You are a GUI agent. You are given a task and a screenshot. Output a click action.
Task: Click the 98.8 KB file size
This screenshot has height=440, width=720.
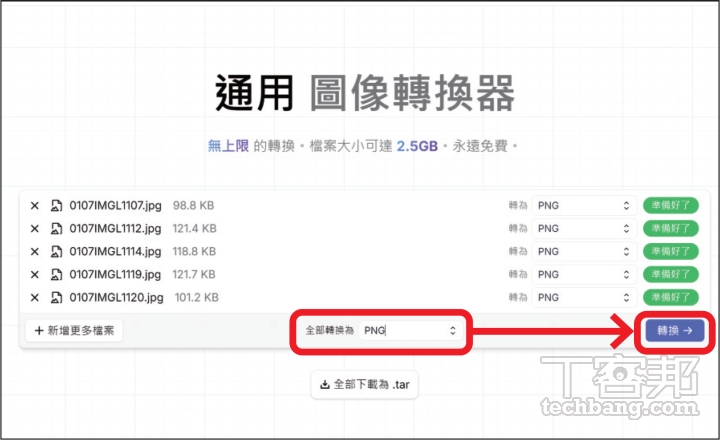pos(193,205)
